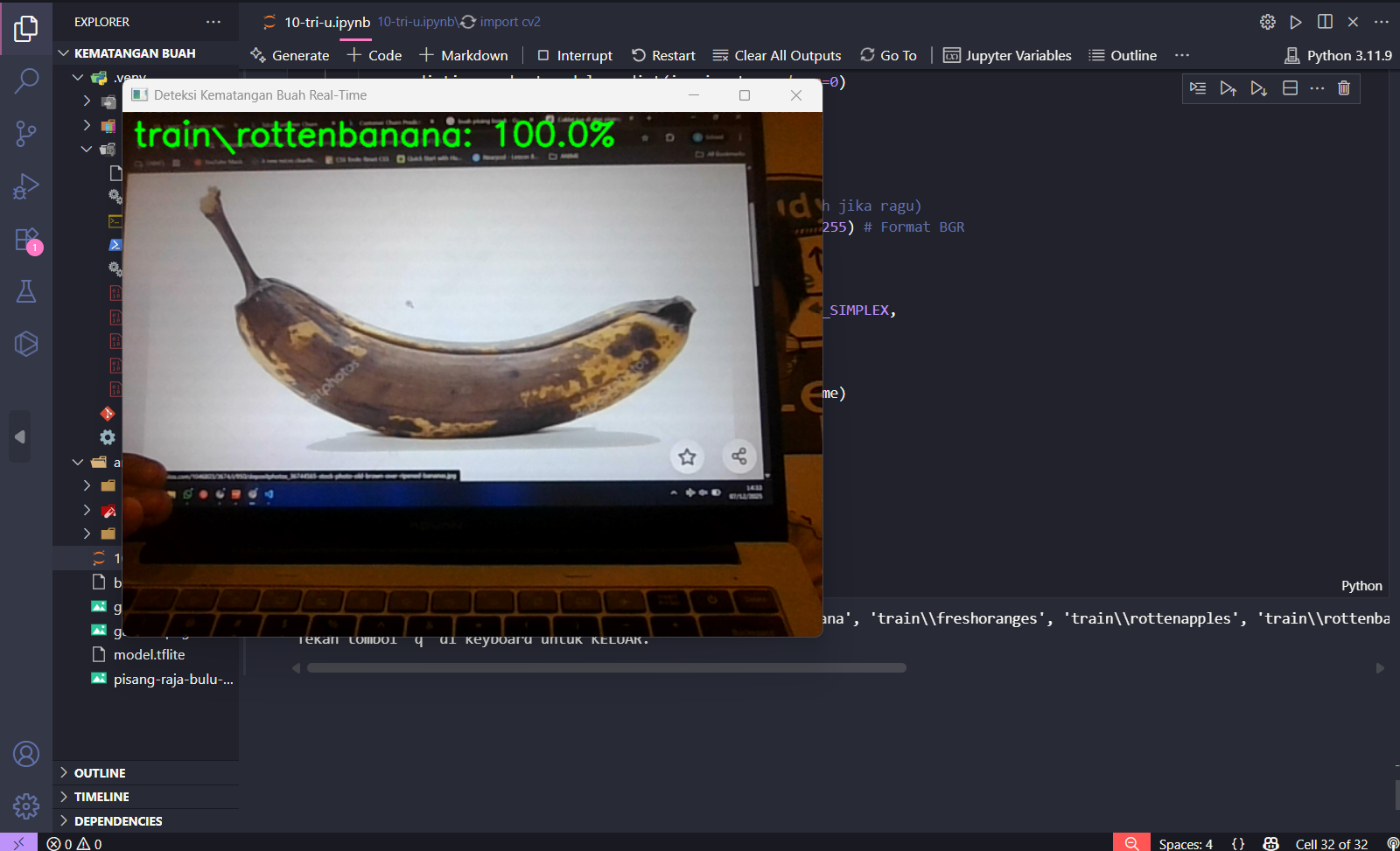Interrupt the running kernel
The height and width of the screenshot is (851, 1400).
point(575,55)
